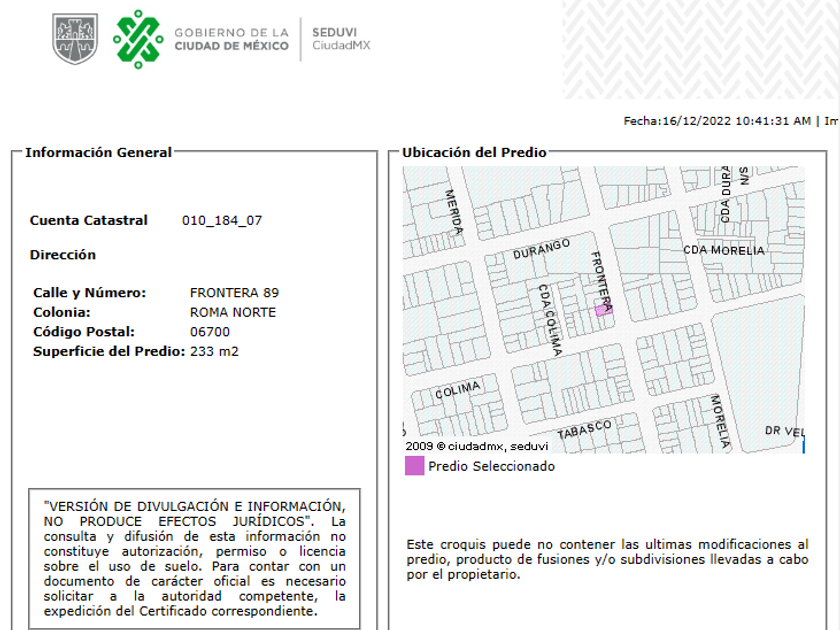Click the vertical MORELIA street label on map
The image size is (840, 630).
coord(720,421)
